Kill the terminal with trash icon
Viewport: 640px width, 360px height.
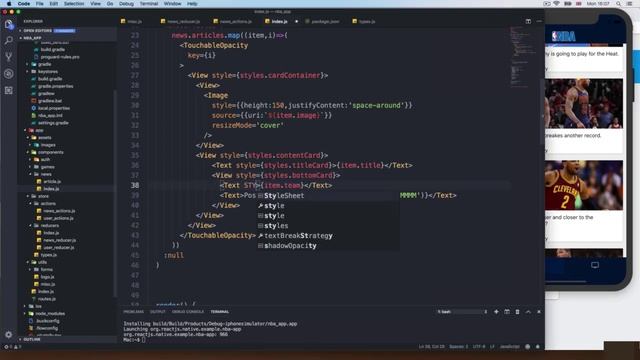point(517,312)
